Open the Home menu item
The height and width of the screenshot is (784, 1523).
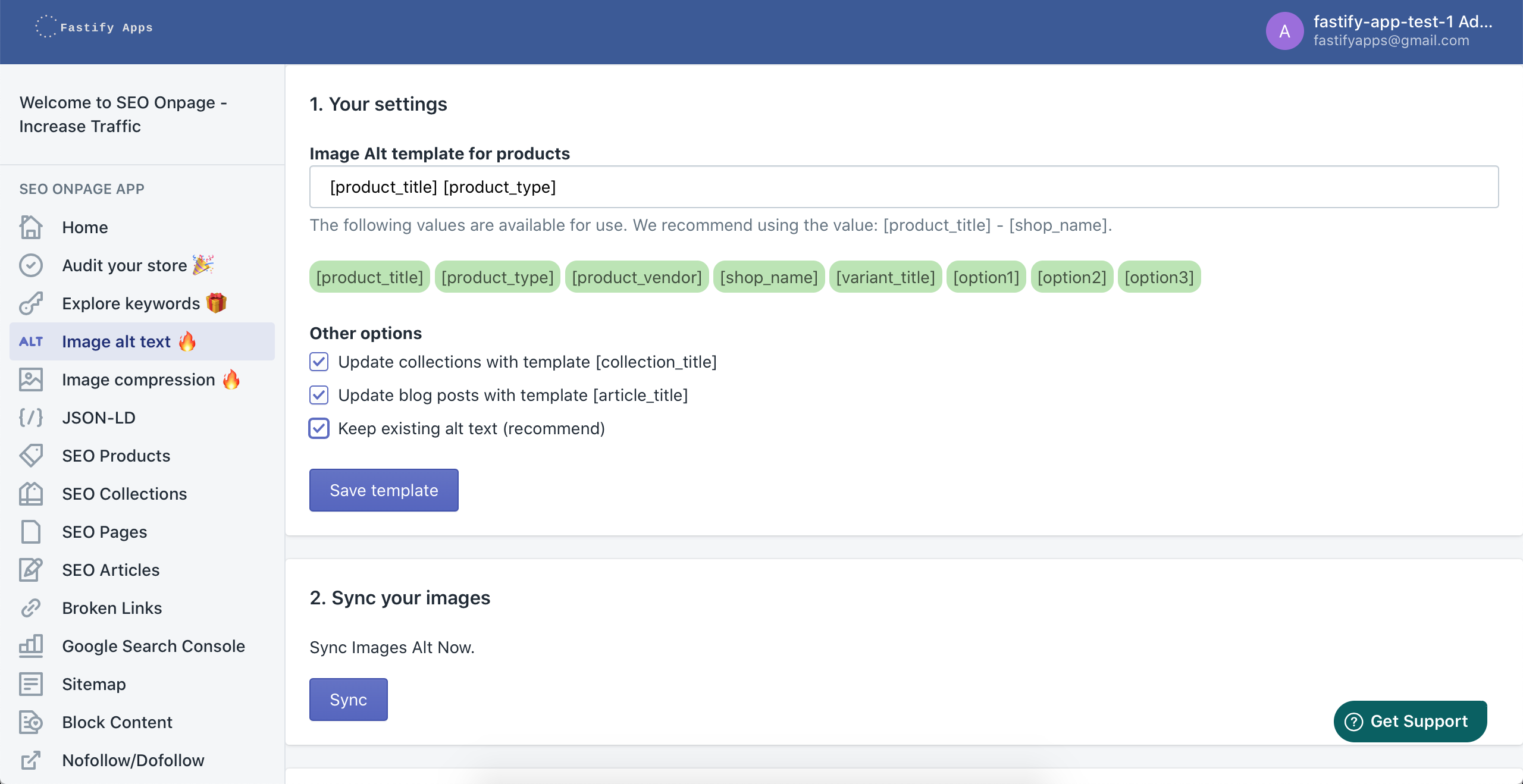142,227
